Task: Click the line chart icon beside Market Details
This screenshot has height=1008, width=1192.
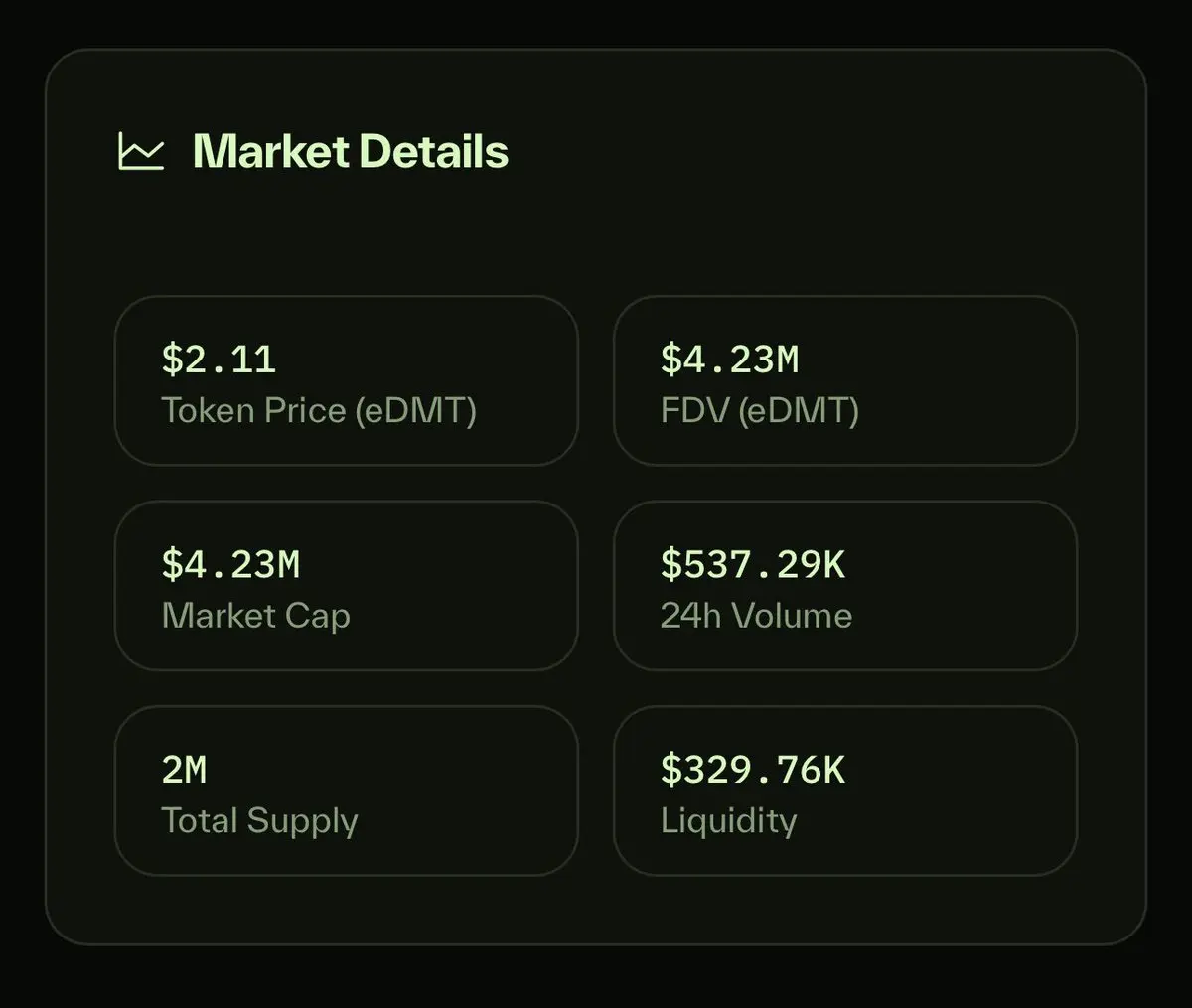Action: (141, 151)
